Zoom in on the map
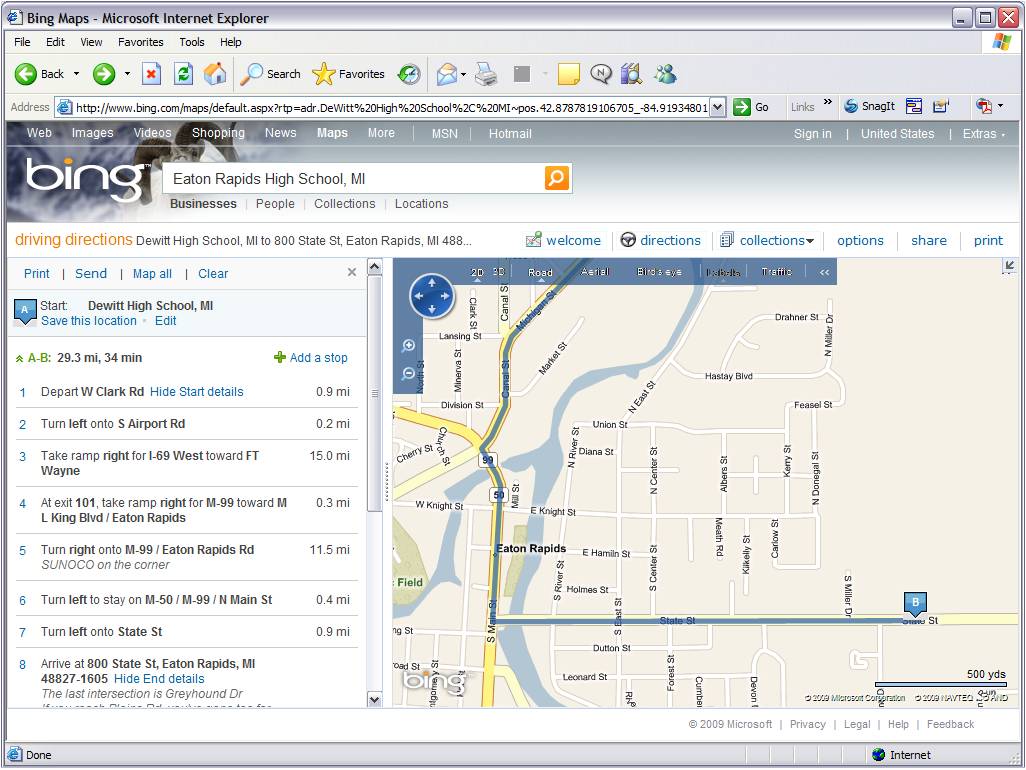This screenshot has width=1026, height=770. coord(408,345)
